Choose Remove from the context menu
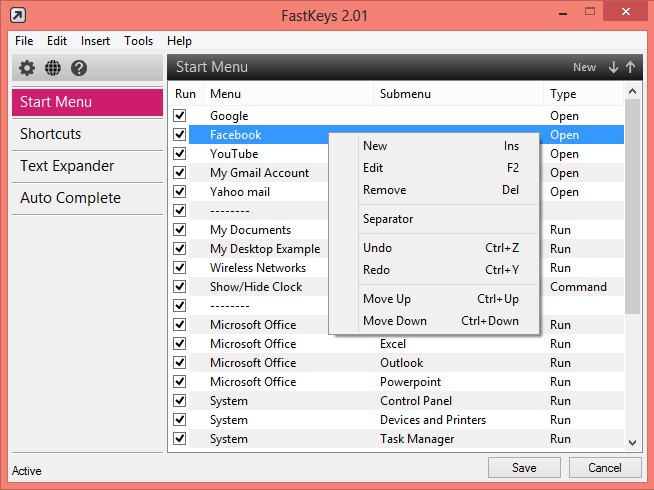The image size is (654, 490). click(384, 190)
